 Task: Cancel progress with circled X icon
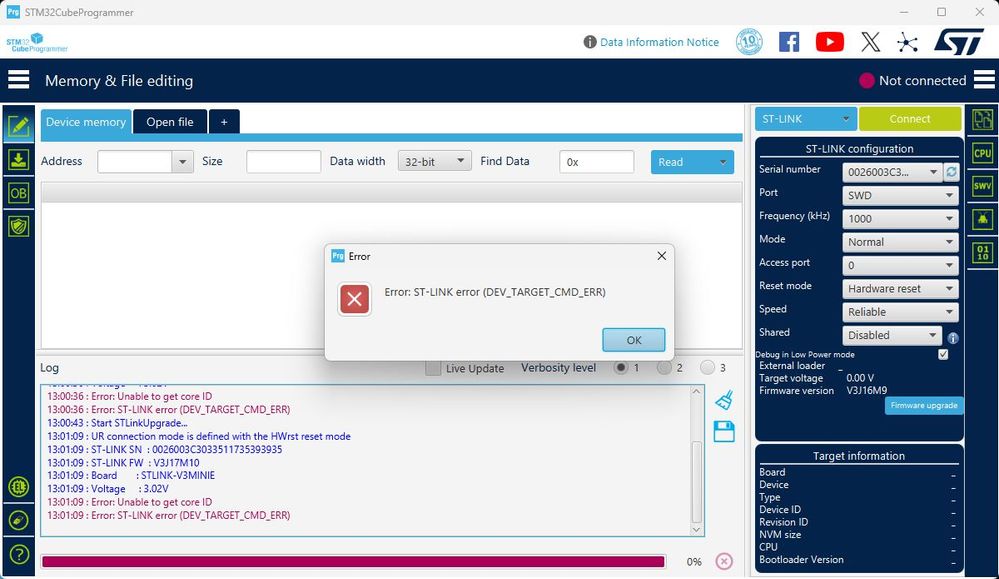pos(724,561)
